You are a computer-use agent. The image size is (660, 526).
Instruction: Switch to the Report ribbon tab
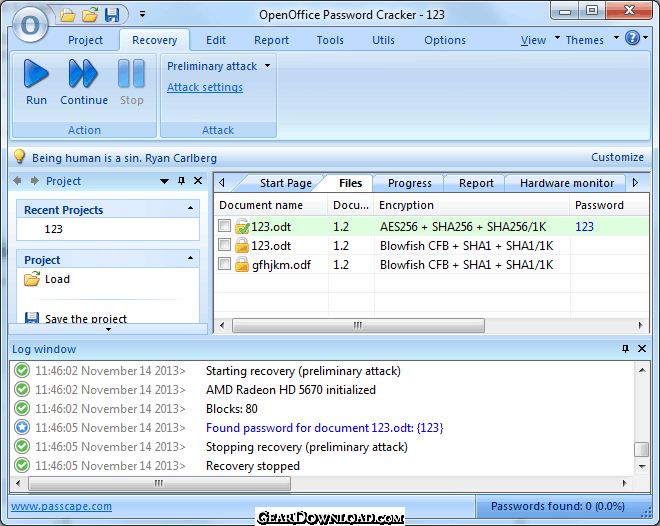(271, 40)
